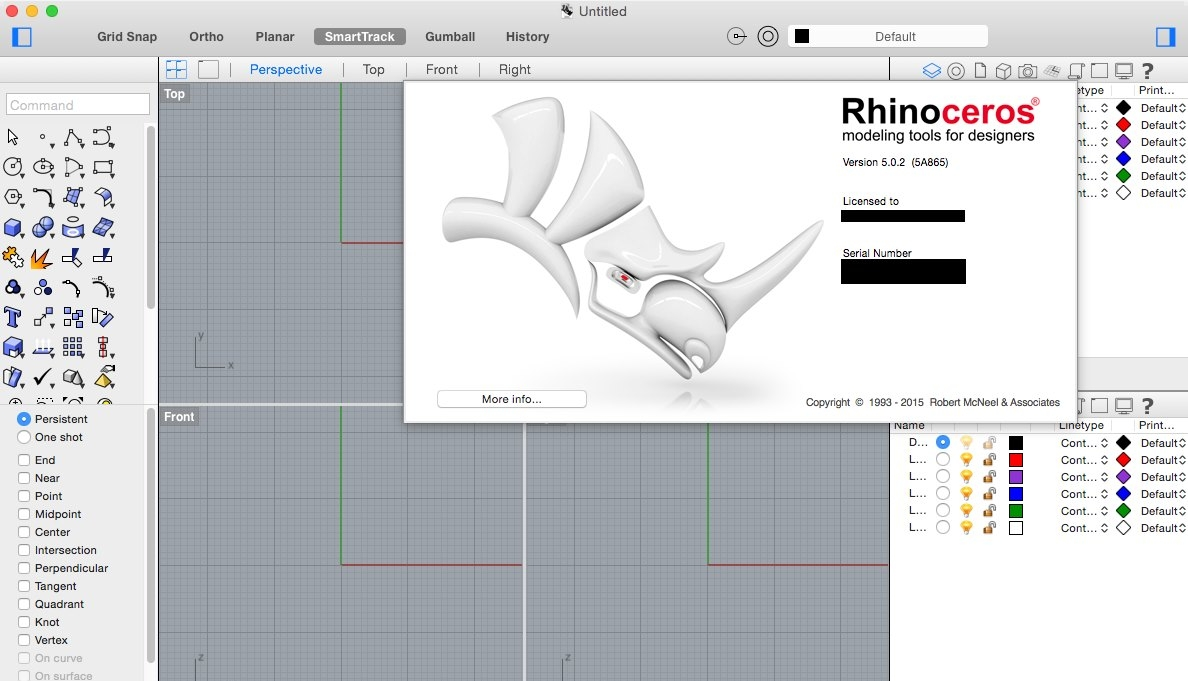Toggle Planar mode
Screen dimensions: 1188x681
pyautogui.click(x=274, y=36)
